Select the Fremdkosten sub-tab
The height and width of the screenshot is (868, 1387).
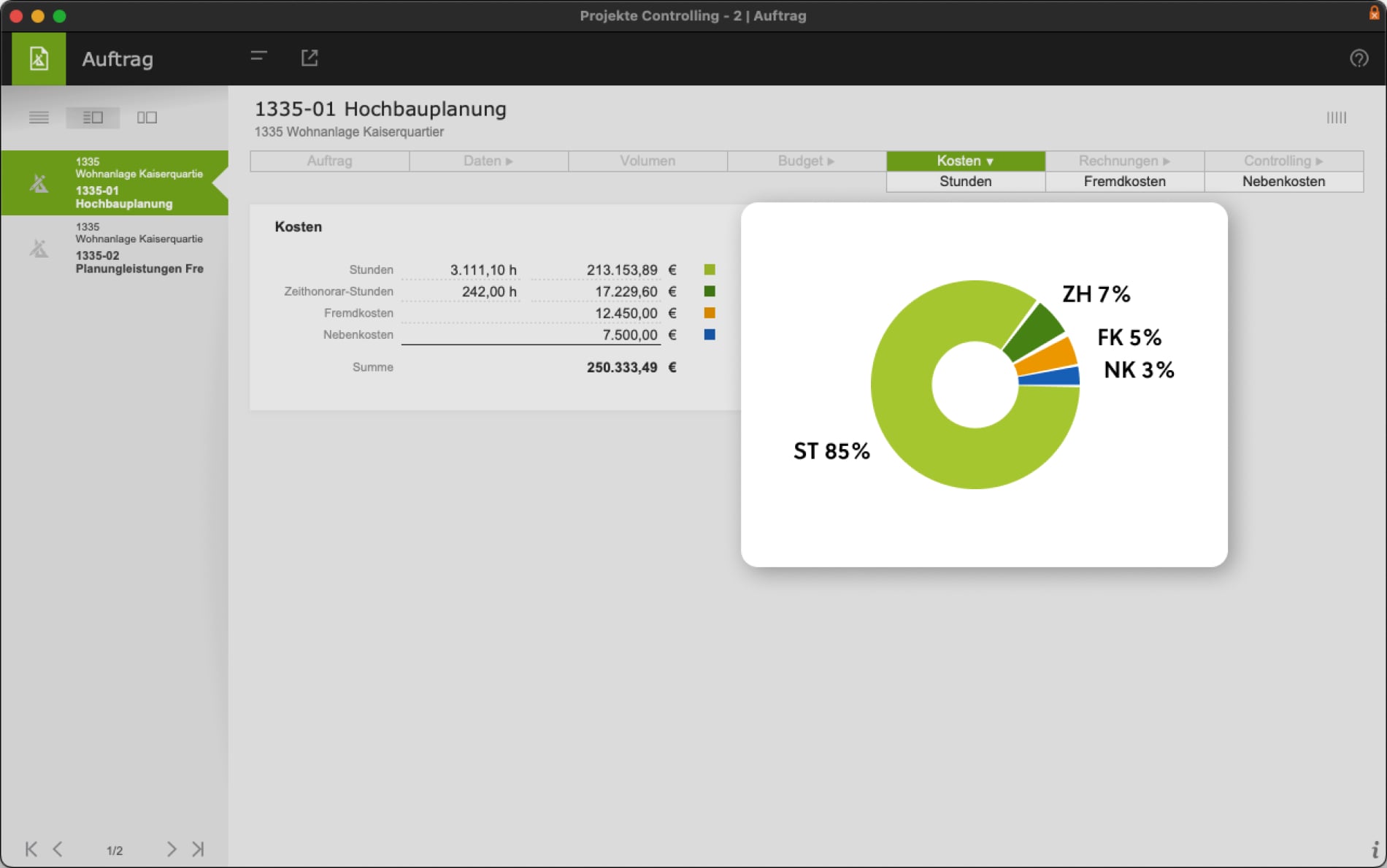(x=1125, y=181)
